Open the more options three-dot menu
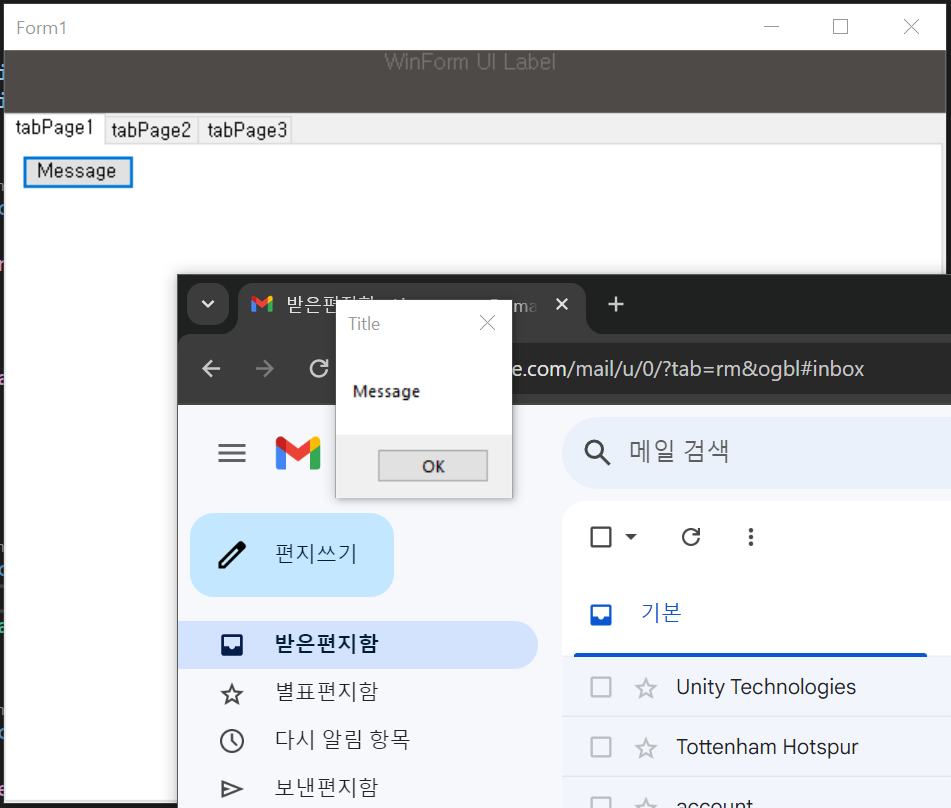Viewport: 951px width, 808px height. coord(751,537)
